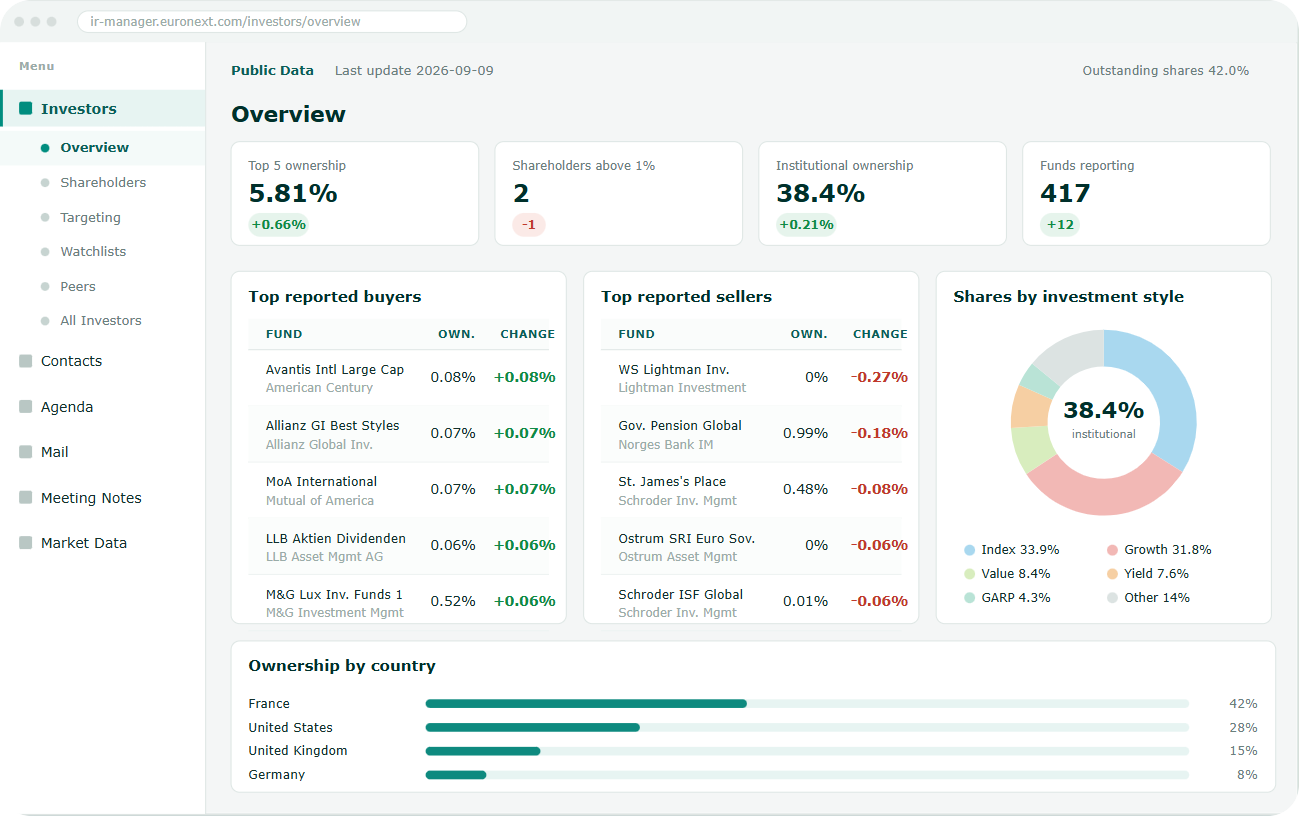Click the Other 14% legend swatch
1299x816 pixels.
[x=1112, y=598]
